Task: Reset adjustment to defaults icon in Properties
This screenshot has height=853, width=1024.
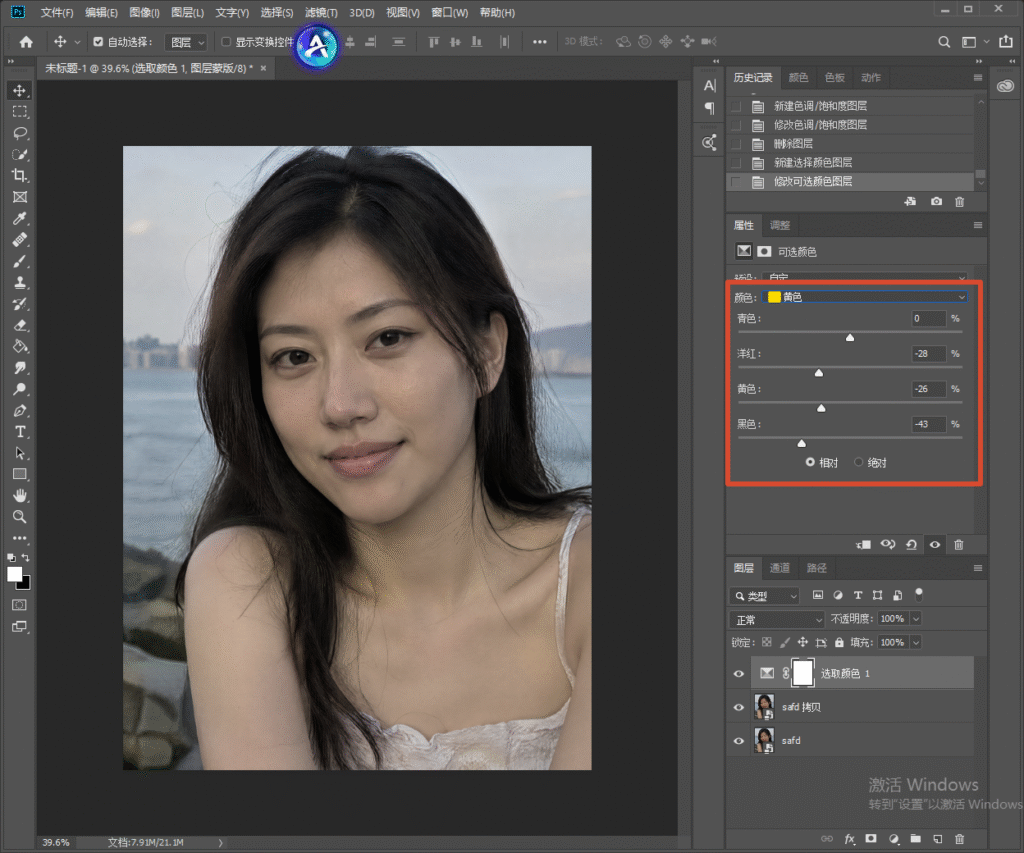Action: click(911, 545)
